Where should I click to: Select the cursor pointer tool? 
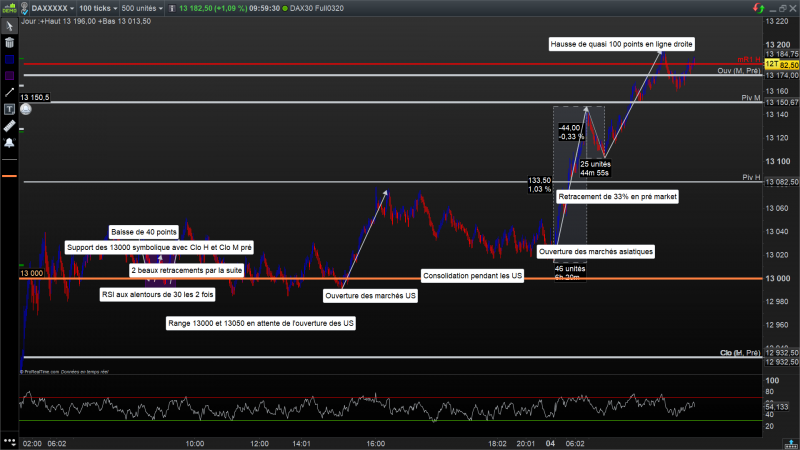coord(9,26)
